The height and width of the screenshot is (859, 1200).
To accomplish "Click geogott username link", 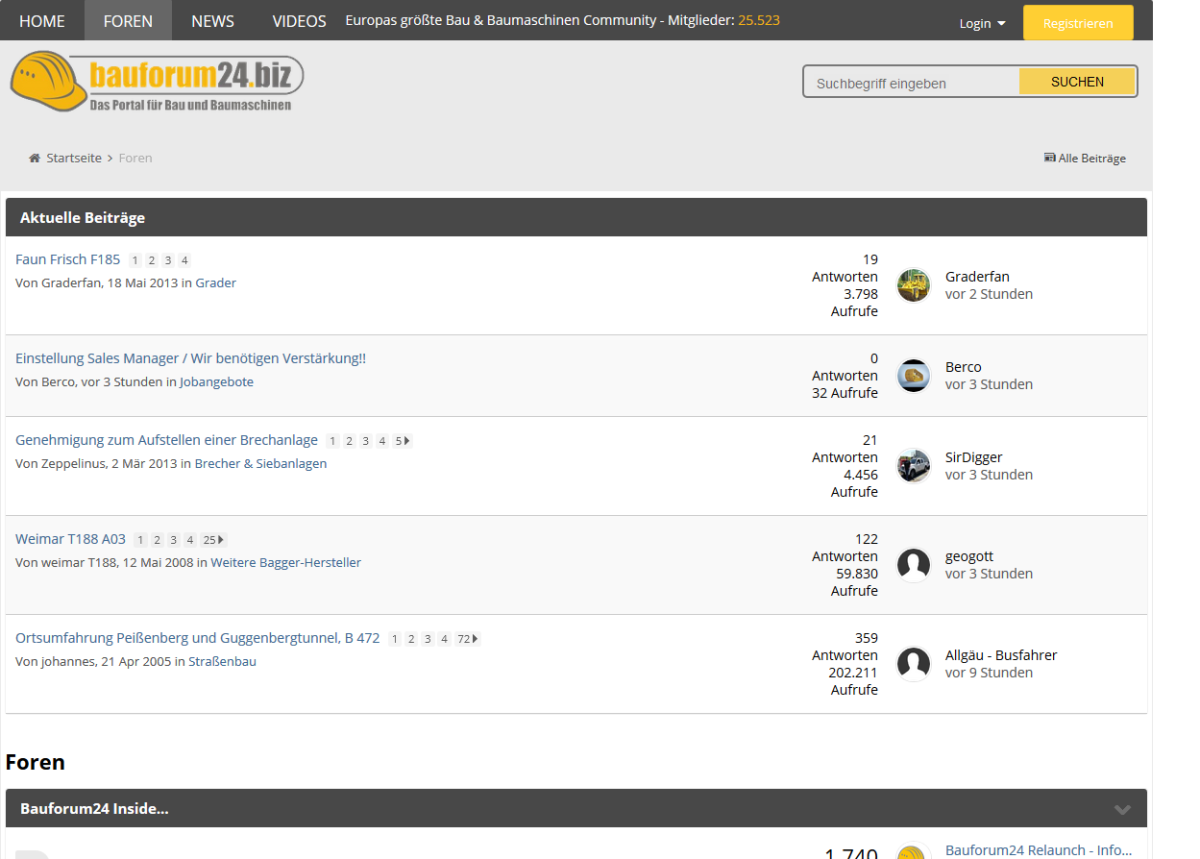I will [x=969, y=557].
